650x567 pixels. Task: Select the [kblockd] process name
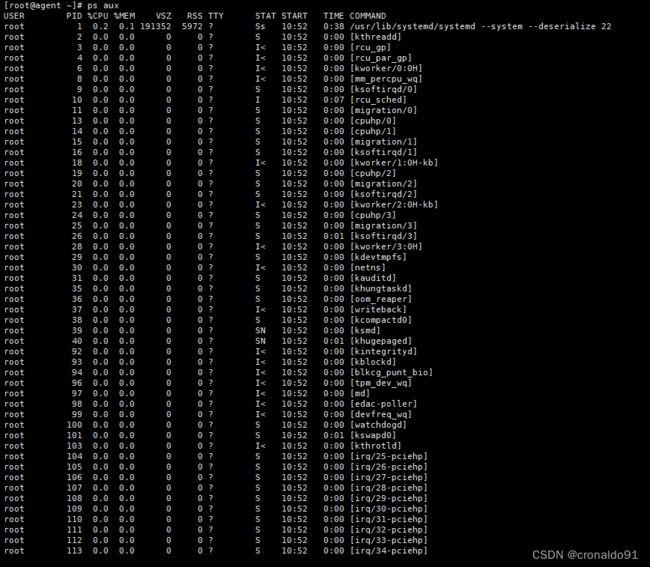click(x=373, y=362)
